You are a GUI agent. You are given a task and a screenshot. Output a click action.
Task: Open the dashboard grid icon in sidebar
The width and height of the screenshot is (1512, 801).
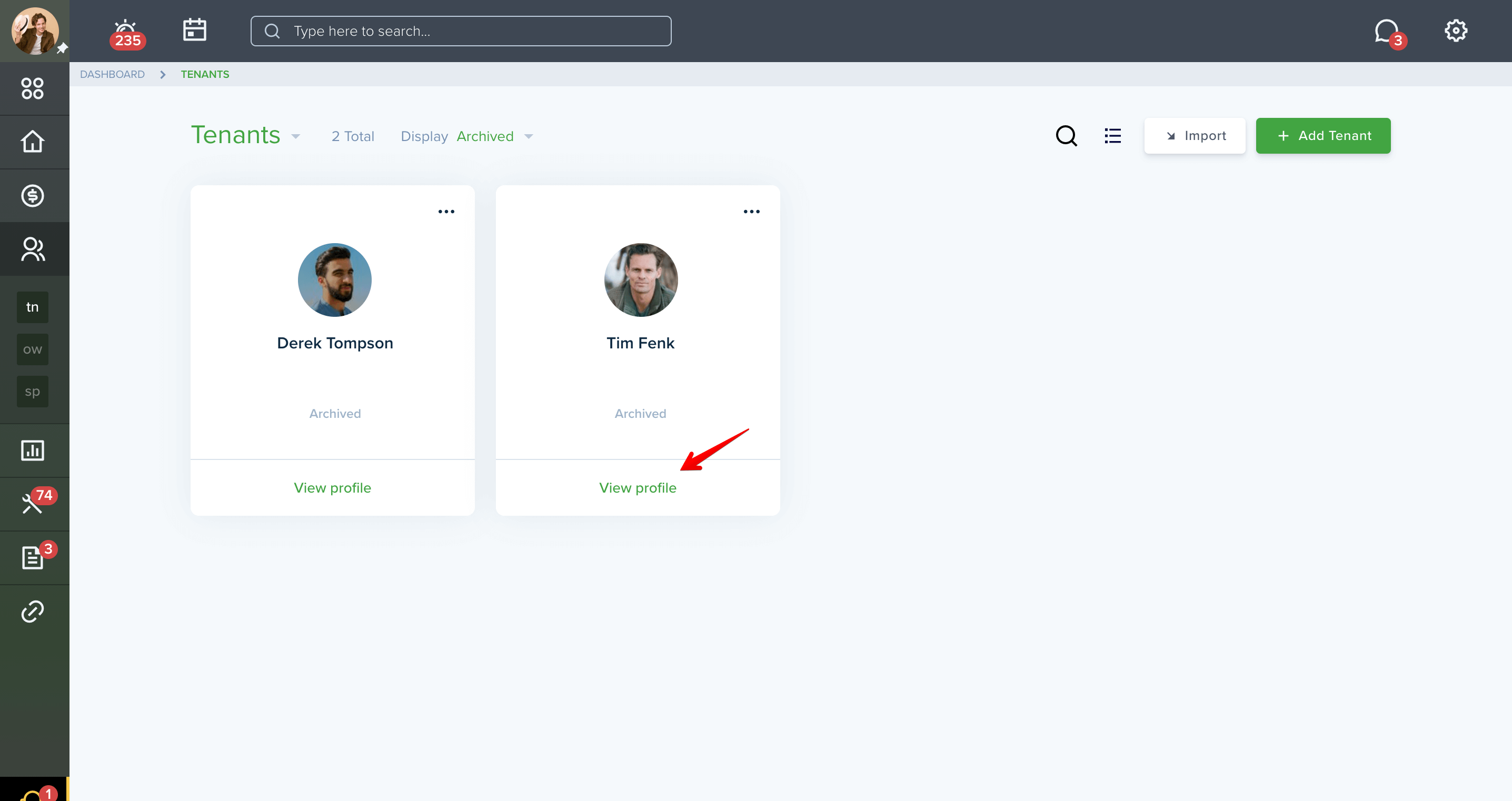point(32,88)
